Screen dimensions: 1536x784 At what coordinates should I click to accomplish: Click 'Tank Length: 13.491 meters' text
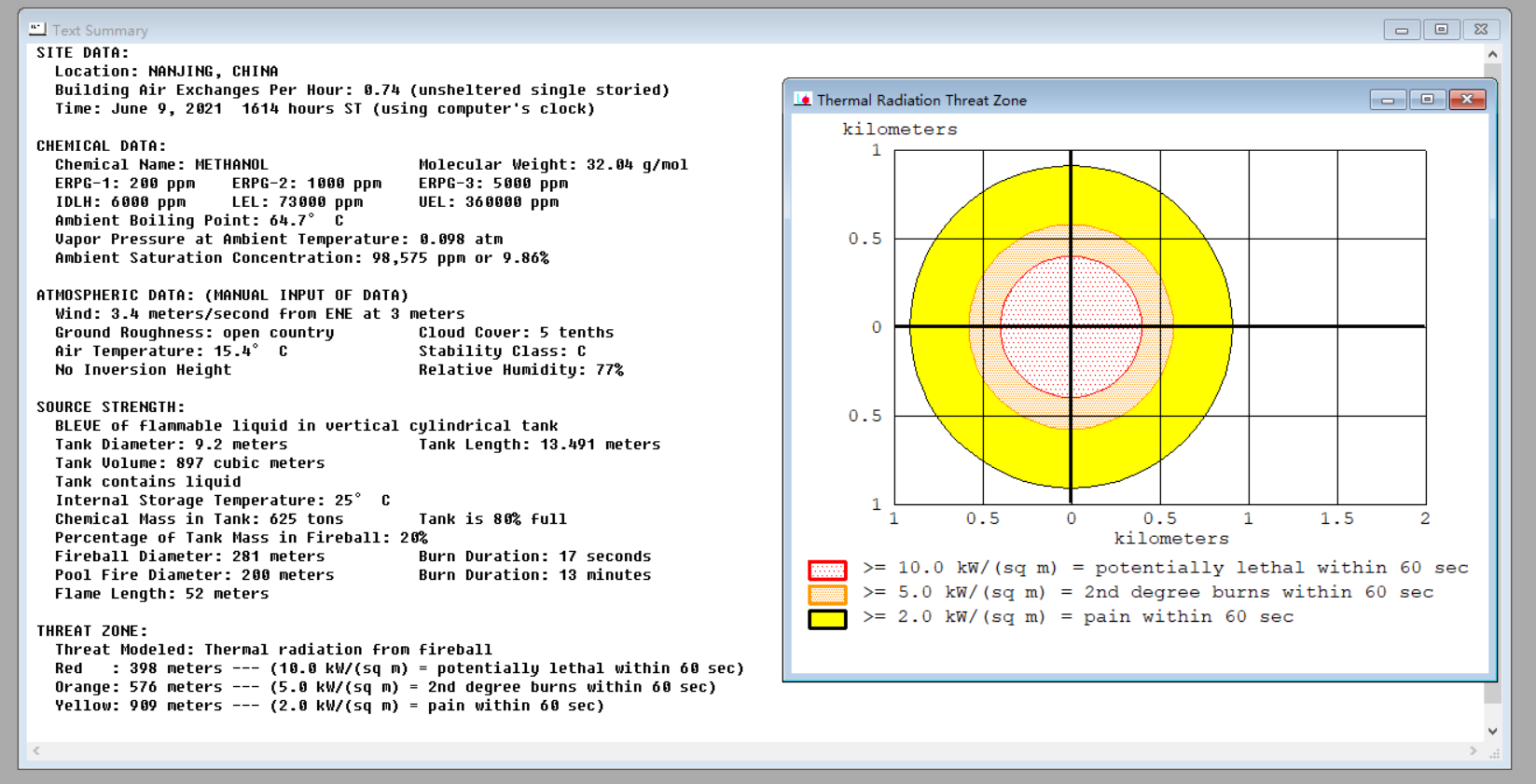540,445
